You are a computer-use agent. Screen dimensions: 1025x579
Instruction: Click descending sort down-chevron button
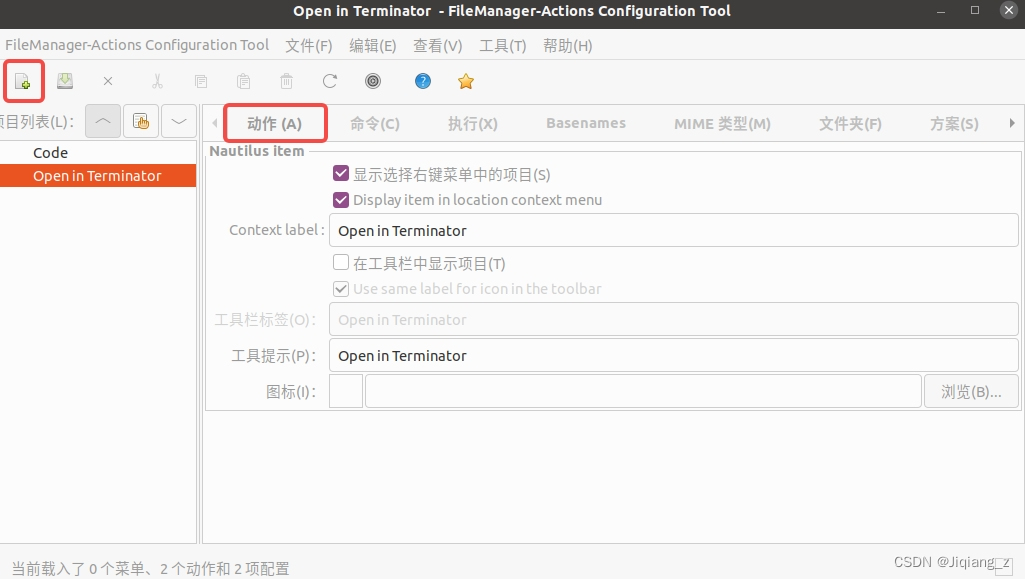(179, 122)
